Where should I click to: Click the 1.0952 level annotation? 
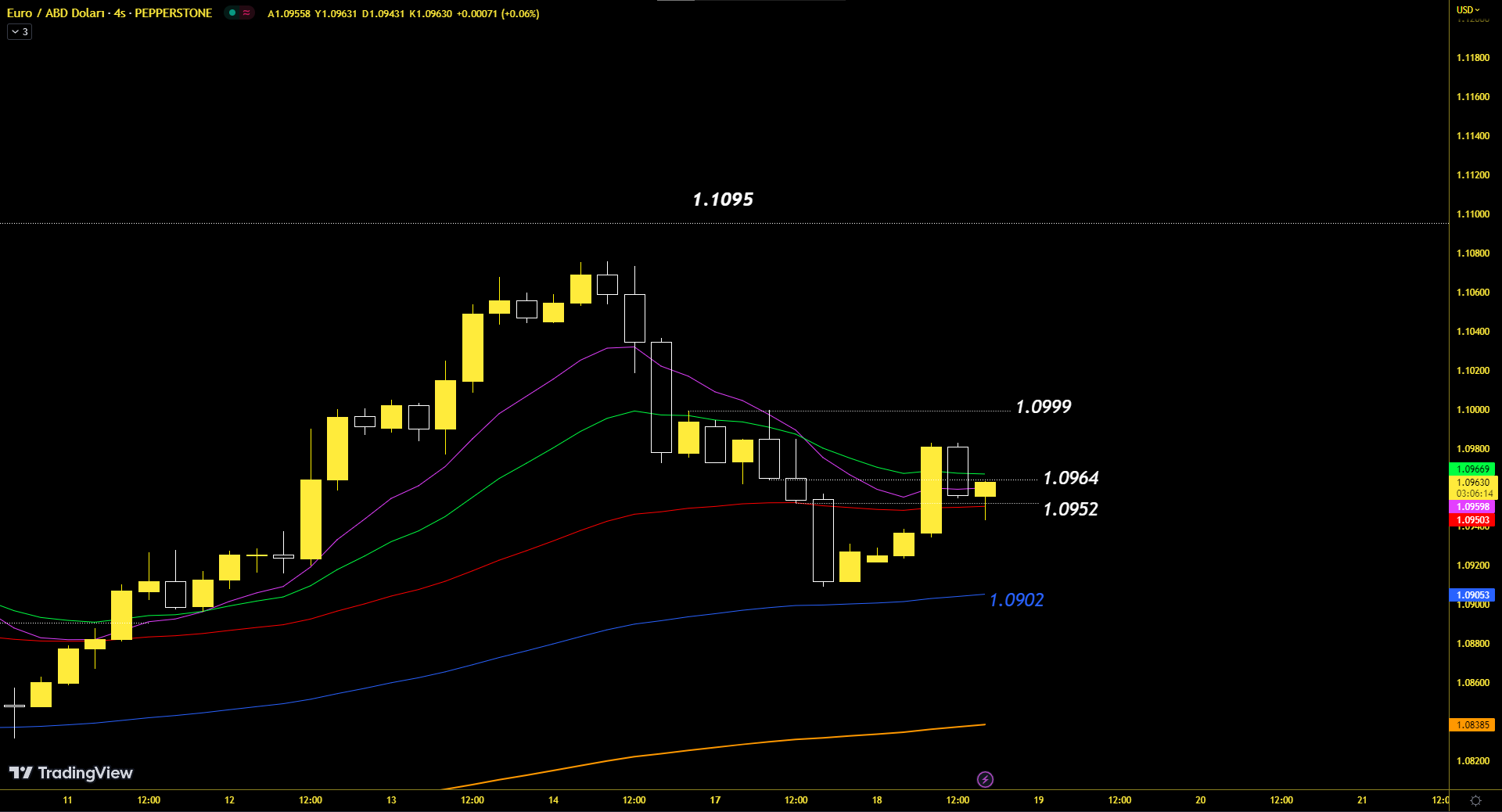click(x=1070, y=509)
